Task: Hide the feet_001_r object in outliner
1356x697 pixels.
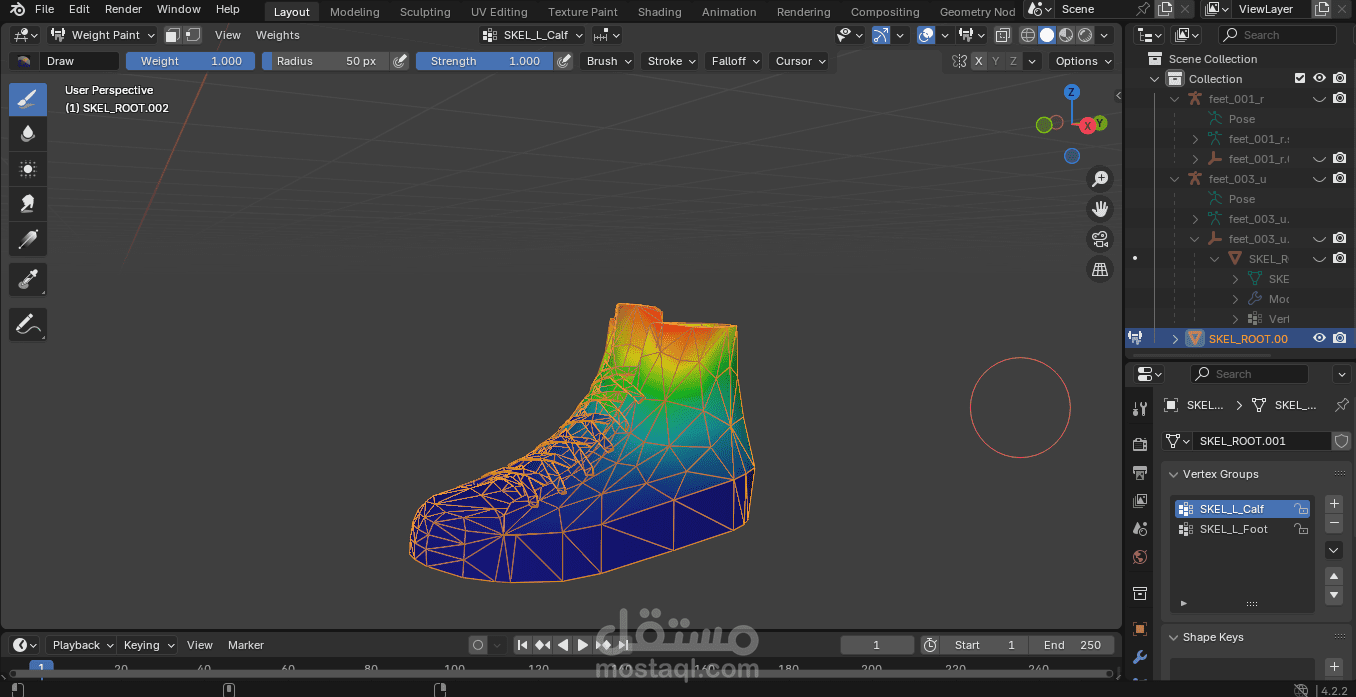Action: click(1319, 99)
